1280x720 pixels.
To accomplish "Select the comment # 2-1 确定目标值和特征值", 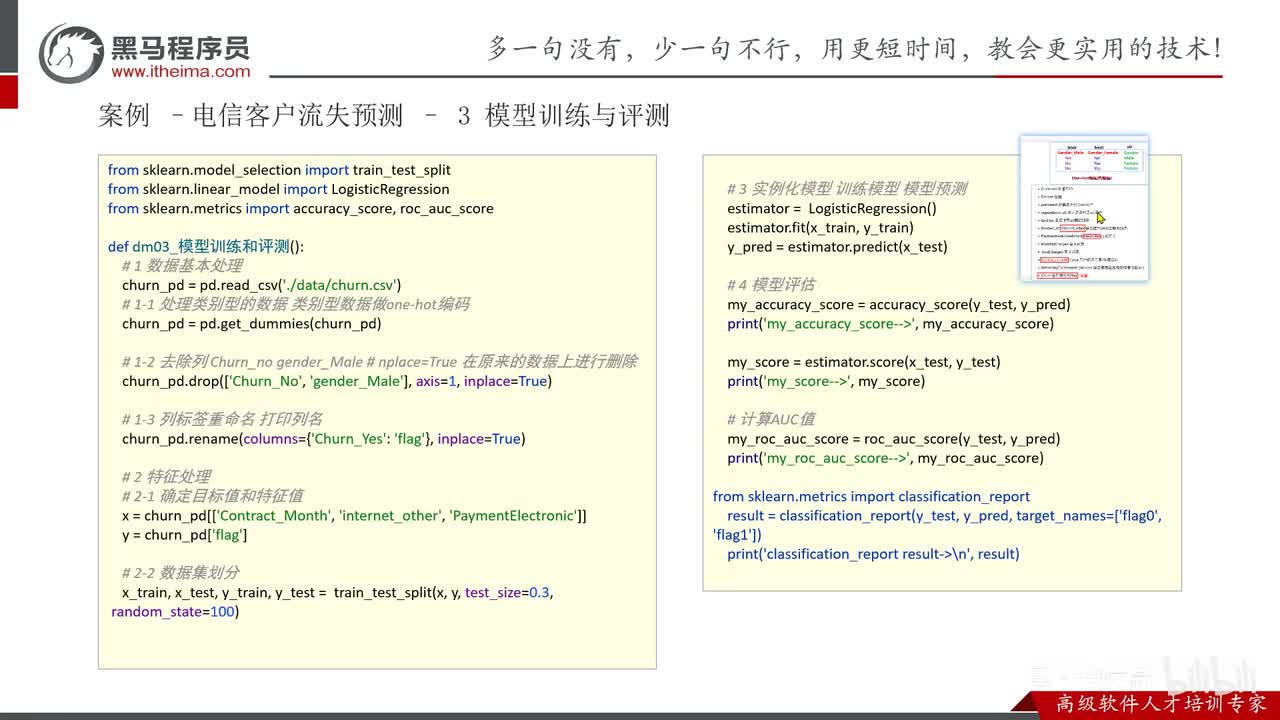I will click(212, 496).
